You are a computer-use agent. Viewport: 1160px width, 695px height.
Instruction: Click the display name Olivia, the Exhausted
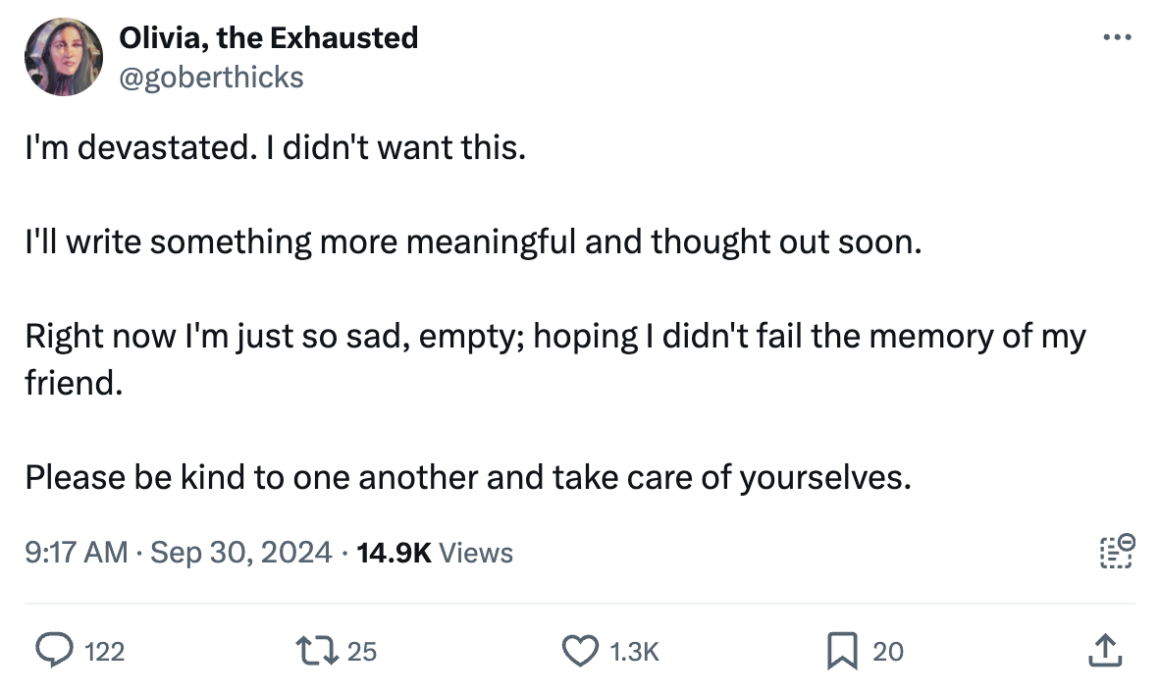tap(268, 38)
